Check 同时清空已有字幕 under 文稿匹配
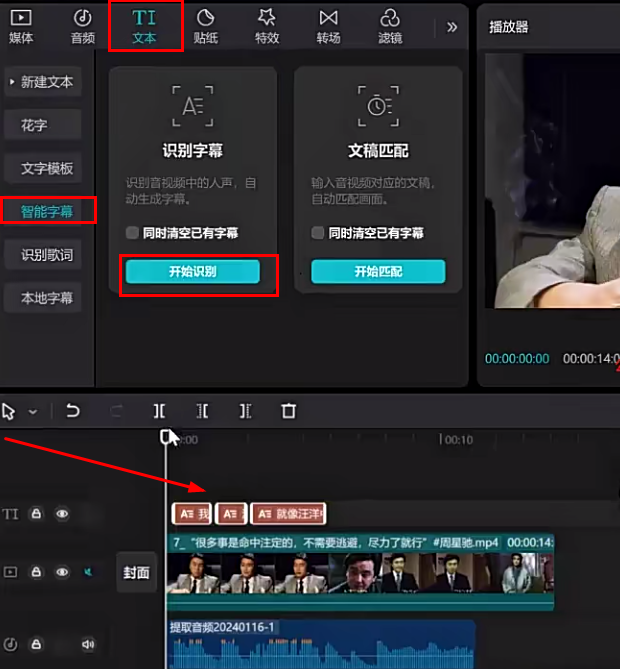The image size is (620, 669). coord(317,233)
